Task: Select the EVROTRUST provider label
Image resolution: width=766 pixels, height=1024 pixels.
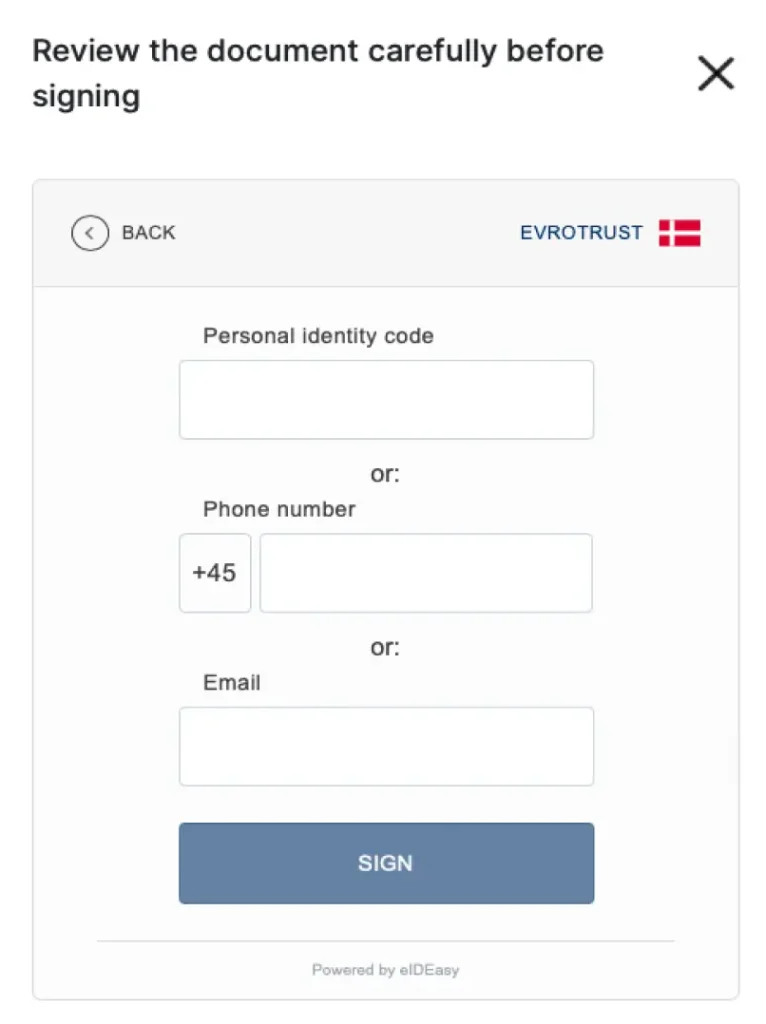Action: (x=581, y=233)
